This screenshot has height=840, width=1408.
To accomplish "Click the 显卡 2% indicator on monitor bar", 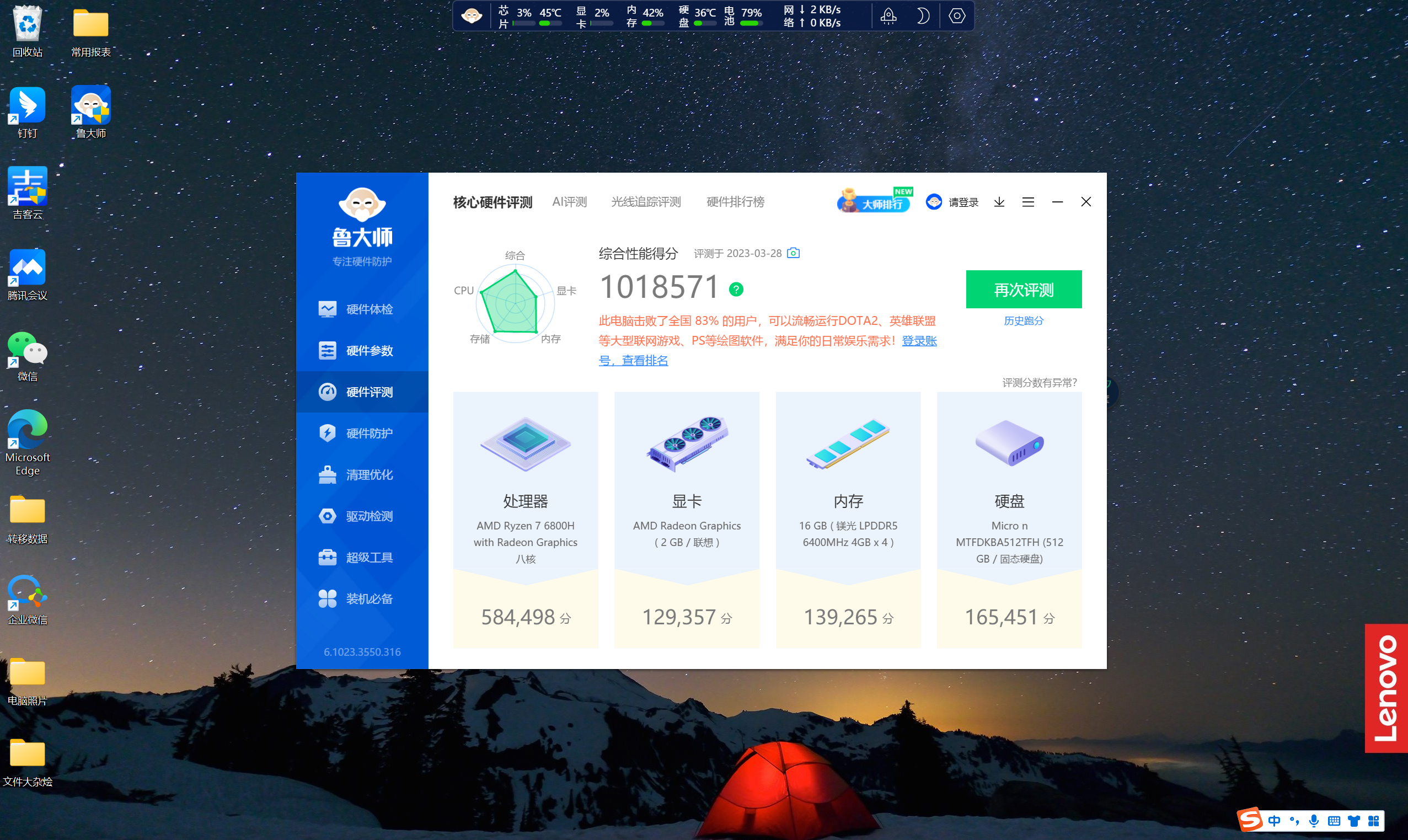I will pos(593,16).
